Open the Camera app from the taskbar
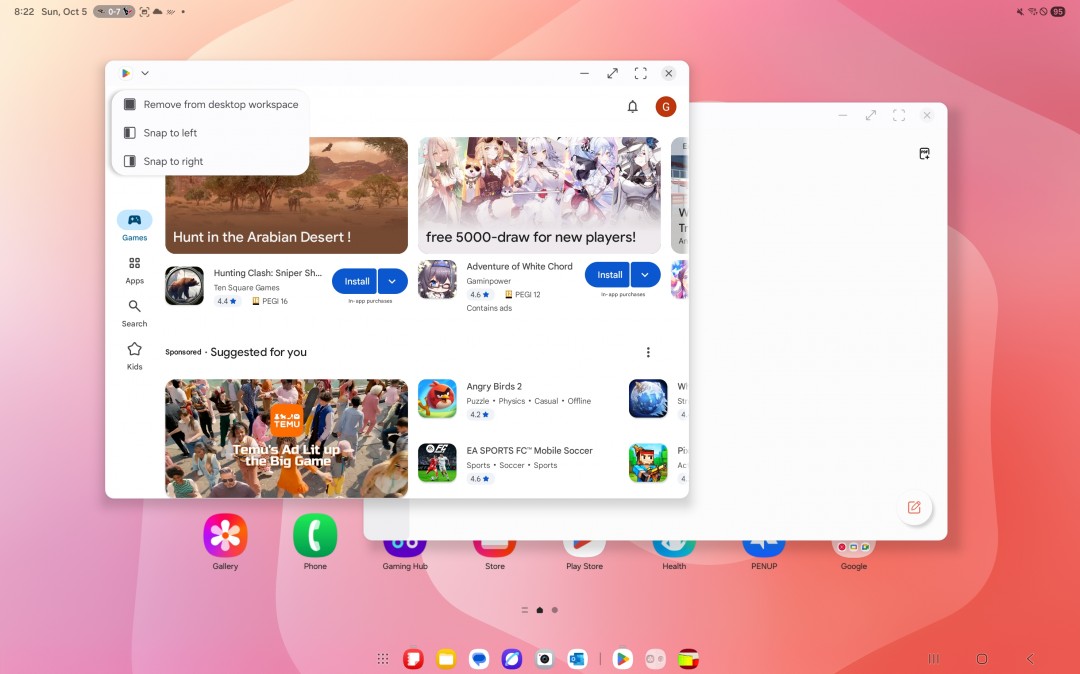 544,659
